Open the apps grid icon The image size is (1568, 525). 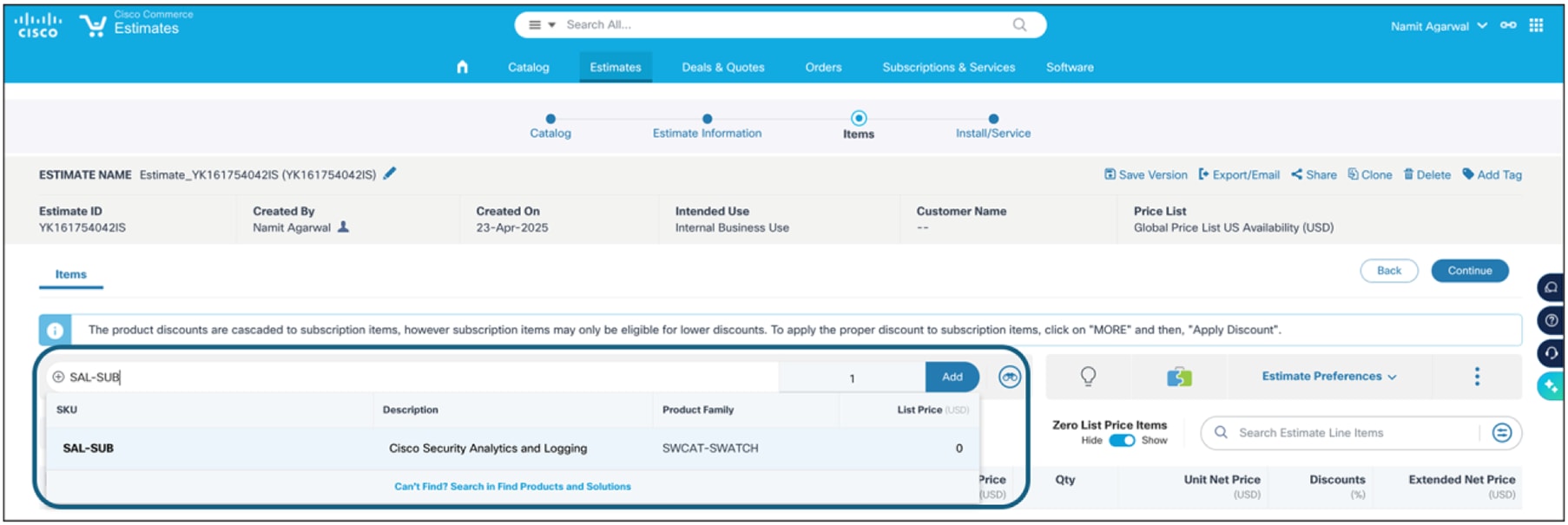(x=1536, y=25)
